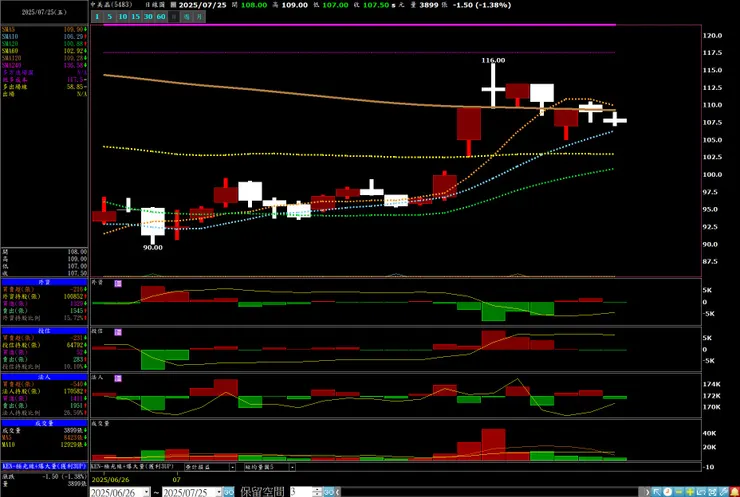Viewport: 740px width, 497px height.
Task: Click the yellow minus zoom-out icon
Action: point(679,492)
